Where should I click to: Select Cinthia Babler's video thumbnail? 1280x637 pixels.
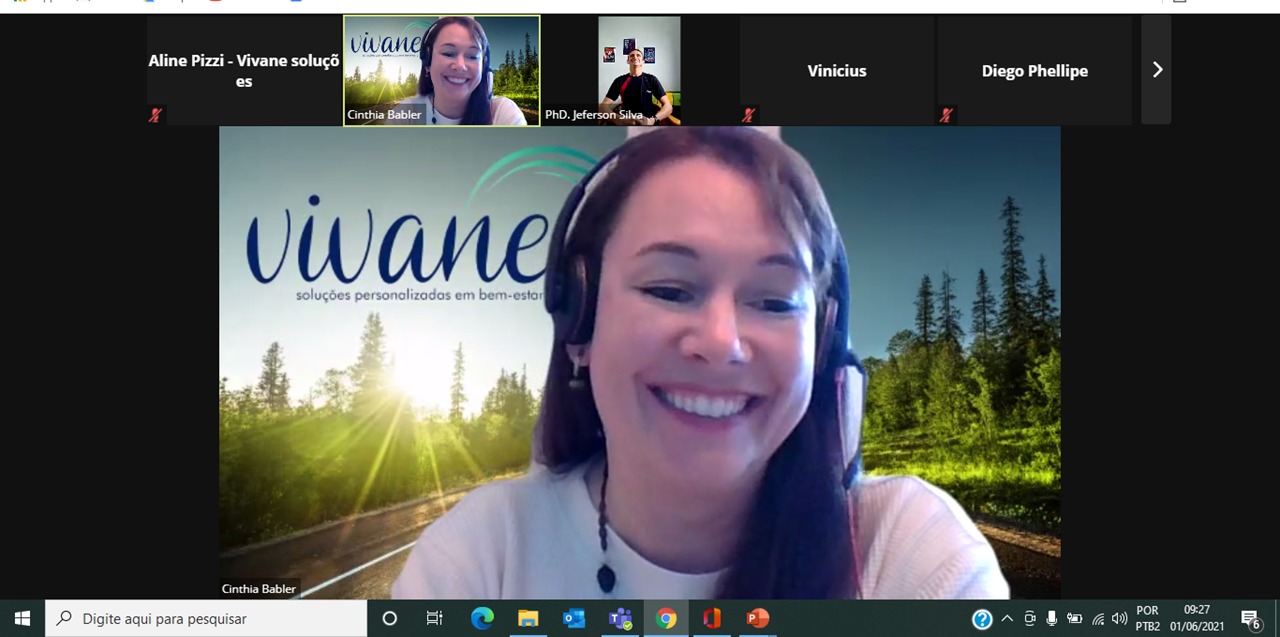point(442,70)
